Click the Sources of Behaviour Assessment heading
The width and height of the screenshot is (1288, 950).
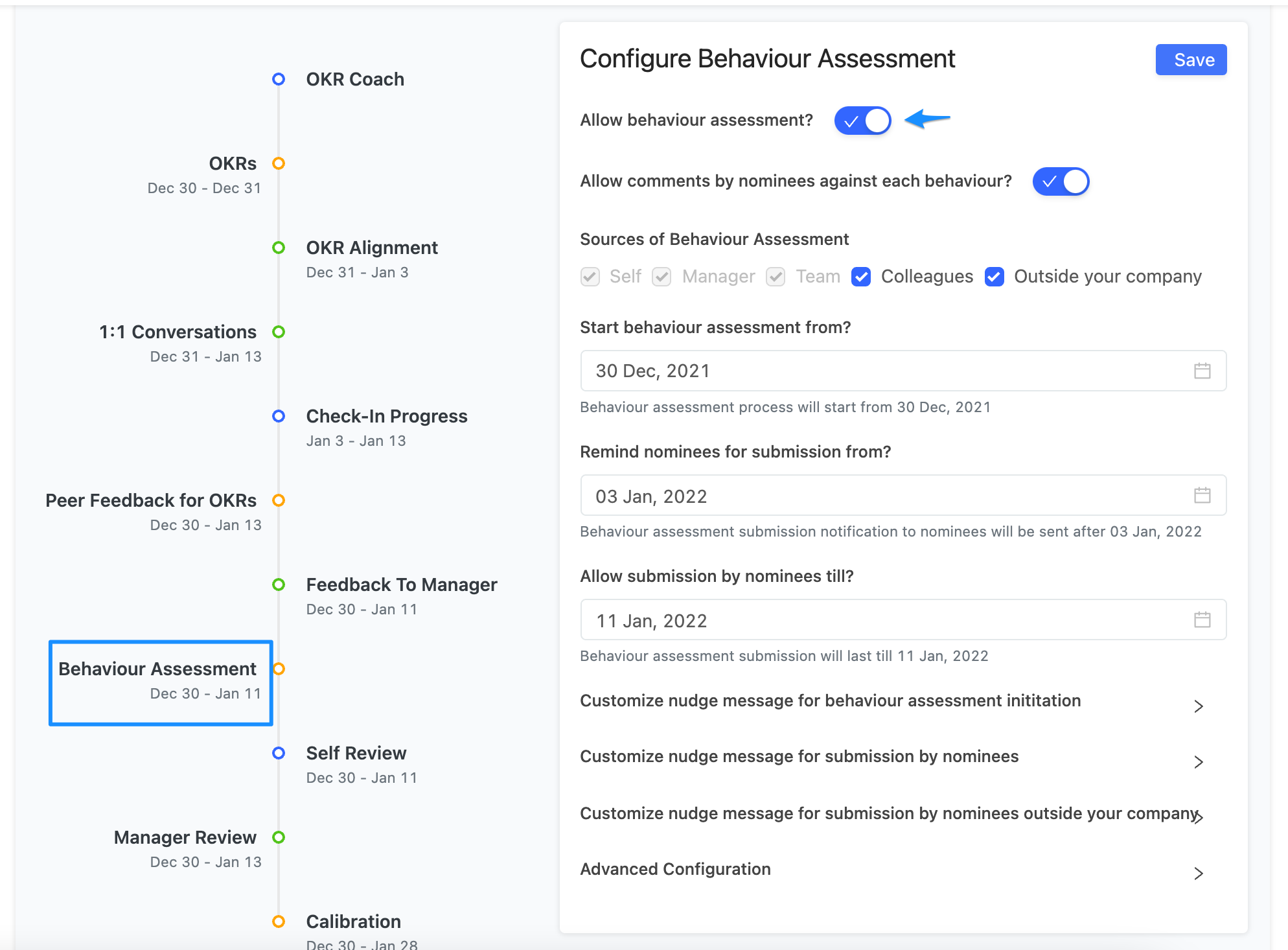click(x=714, y=239)
